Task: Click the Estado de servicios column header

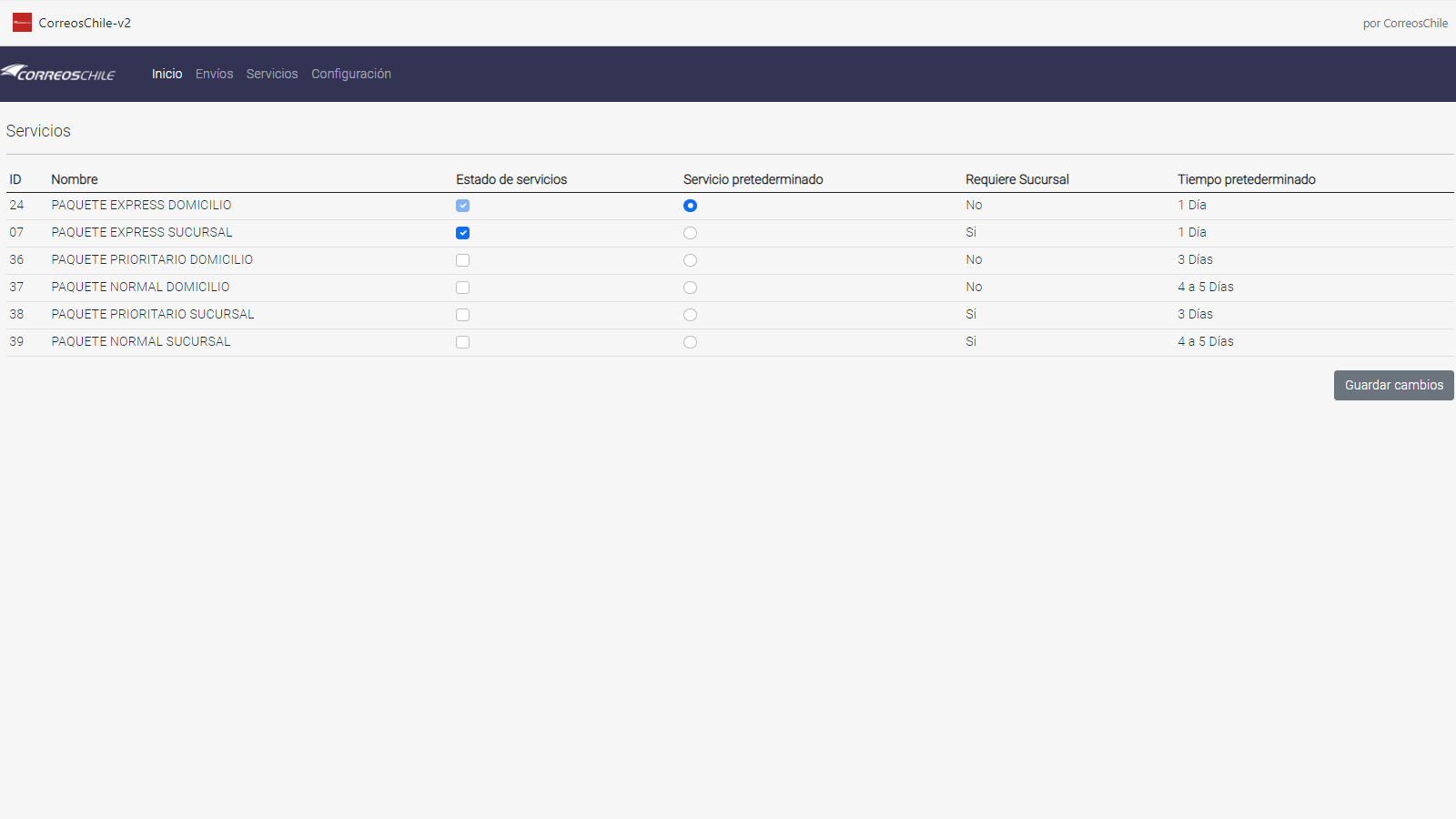Action: click(x=511, y=179)
